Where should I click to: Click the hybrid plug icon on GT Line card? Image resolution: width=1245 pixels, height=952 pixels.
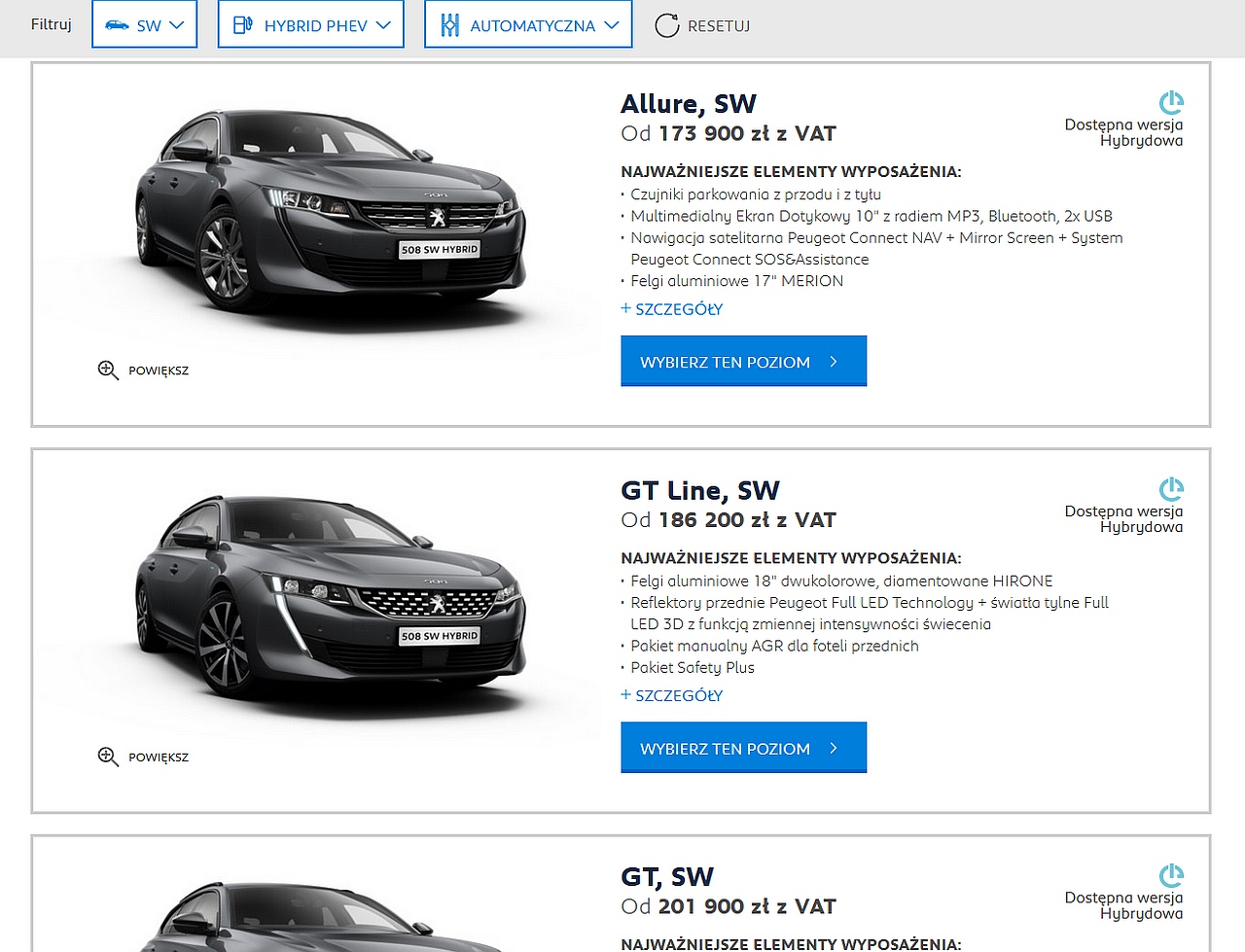click(x=1171, y=488)
